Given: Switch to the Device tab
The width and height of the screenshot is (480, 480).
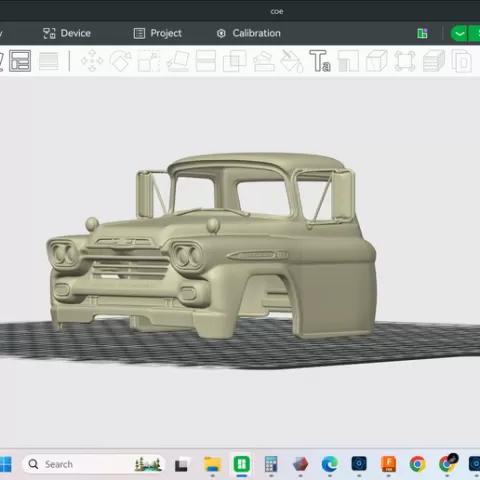Looking at the screenshot, I should (67, 33).
